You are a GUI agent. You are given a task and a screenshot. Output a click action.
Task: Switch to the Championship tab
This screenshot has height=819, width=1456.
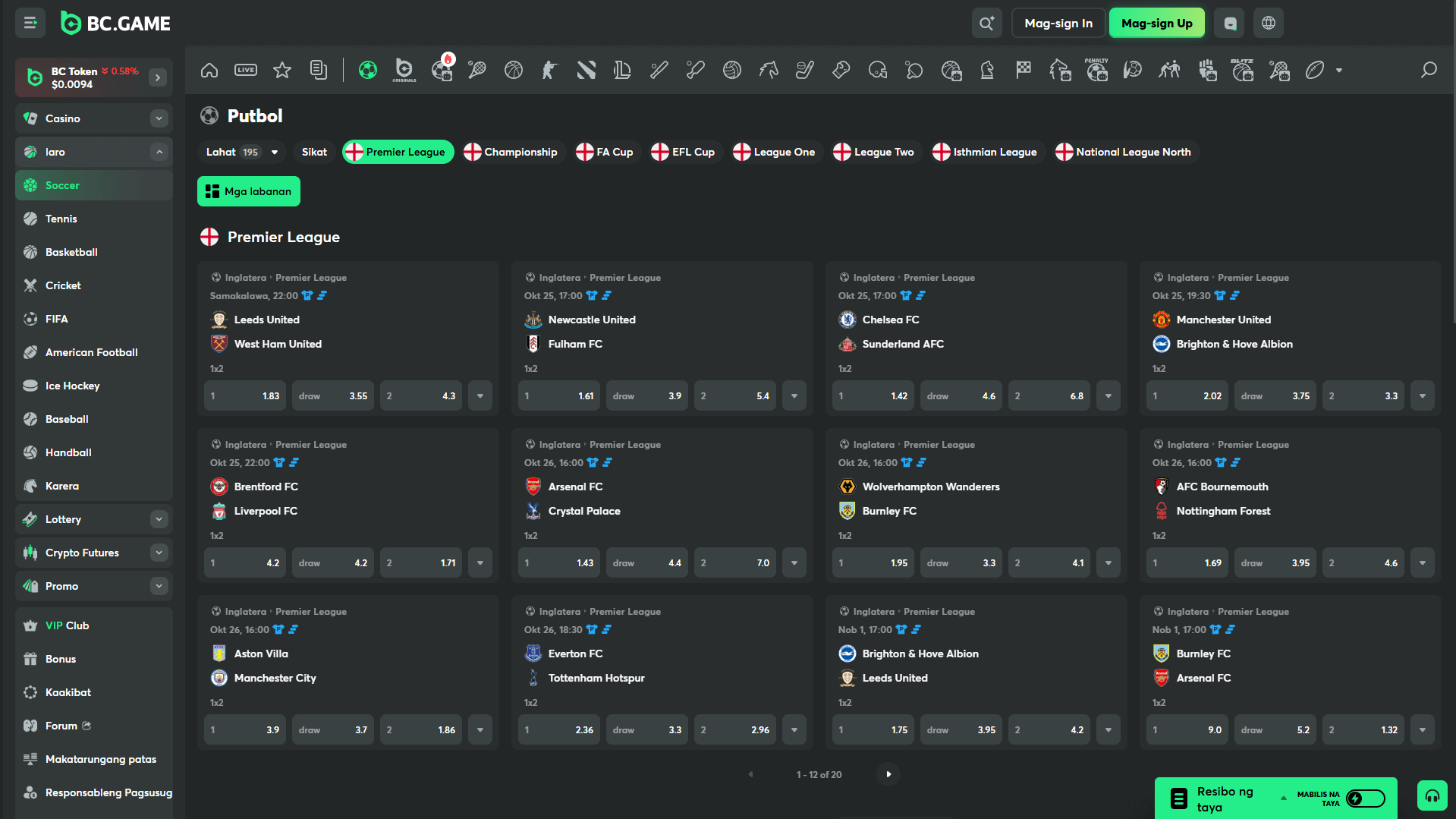tap(511, 152)
